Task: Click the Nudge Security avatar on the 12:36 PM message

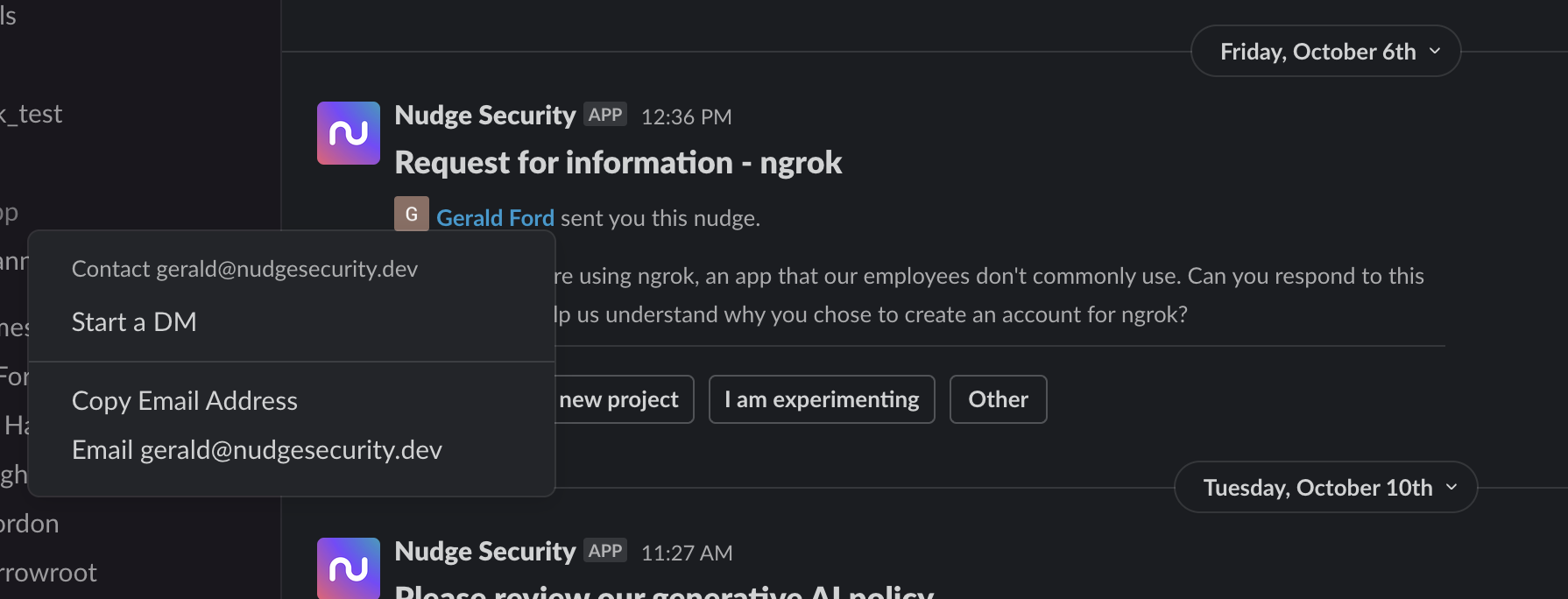Action: click(x=348, y=133)
